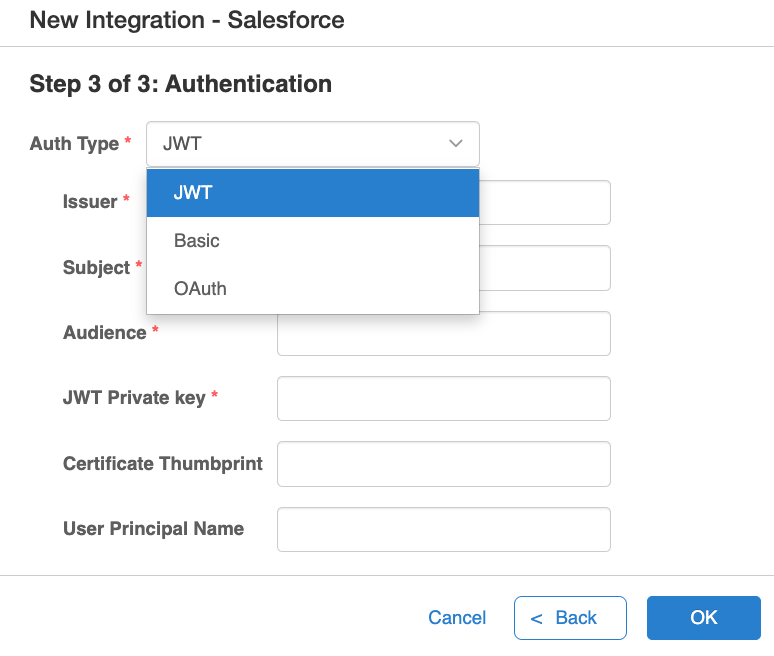The width and height of the screenshot is (774, 656).
Task: Focus the Audience text field
Action: coord(444,334)
